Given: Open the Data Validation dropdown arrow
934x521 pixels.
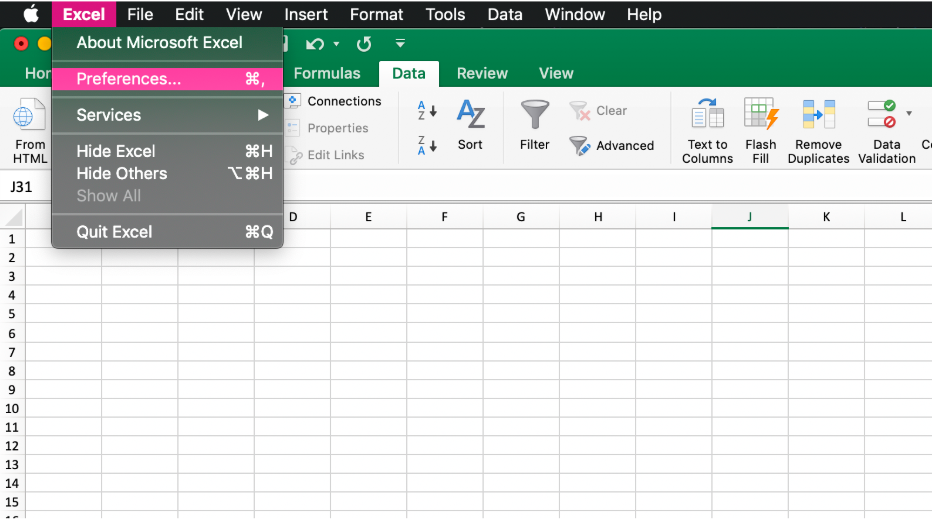Looking at the screenshot, I should pos(909,113).
